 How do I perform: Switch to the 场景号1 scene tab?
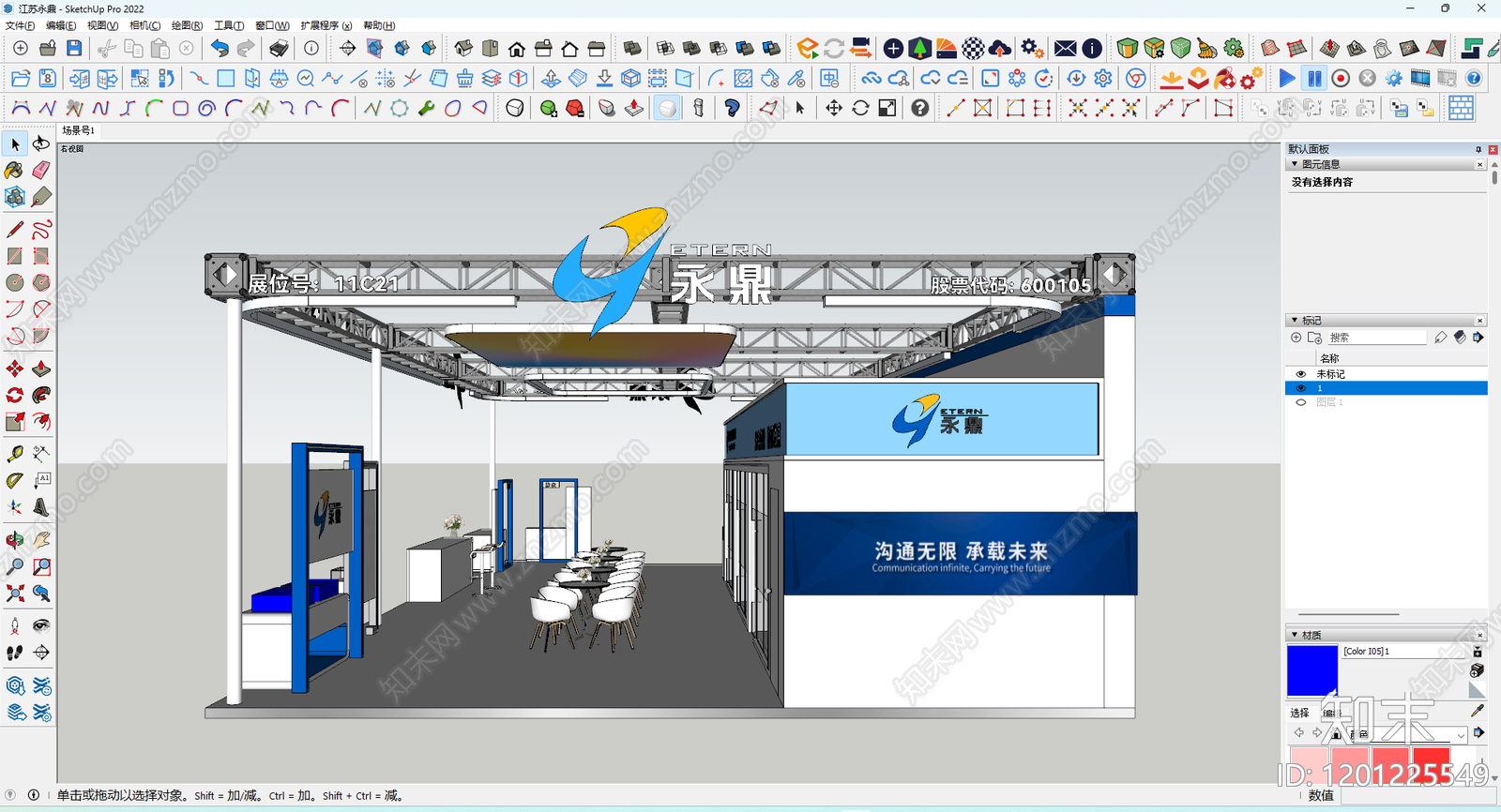coord(78,130)
